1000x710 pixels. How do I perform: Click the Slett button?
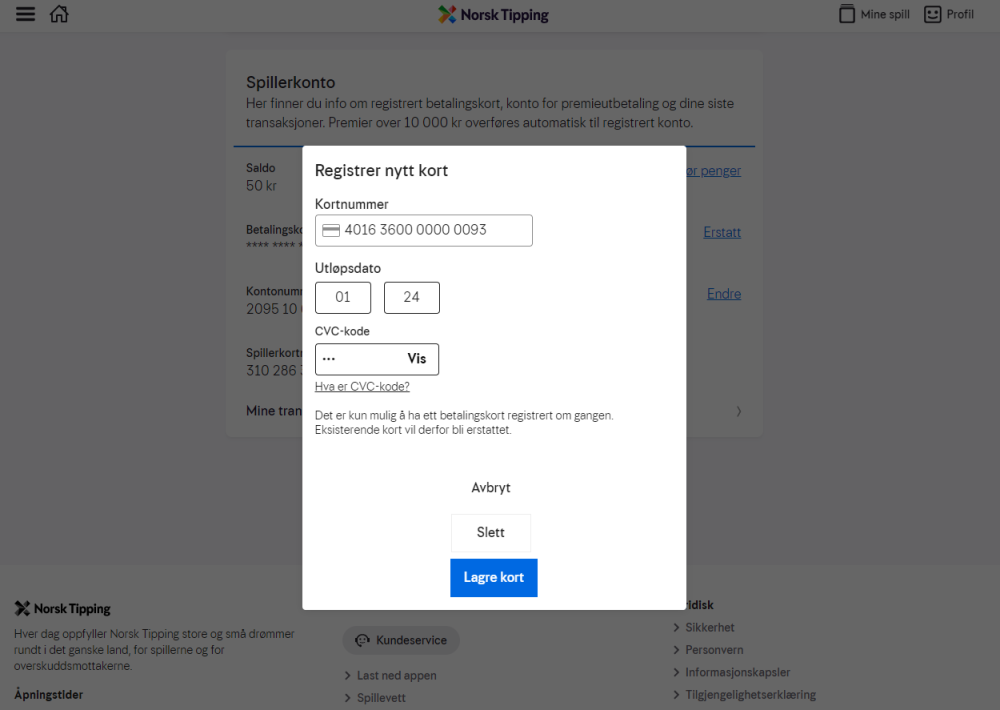(490, 533)
